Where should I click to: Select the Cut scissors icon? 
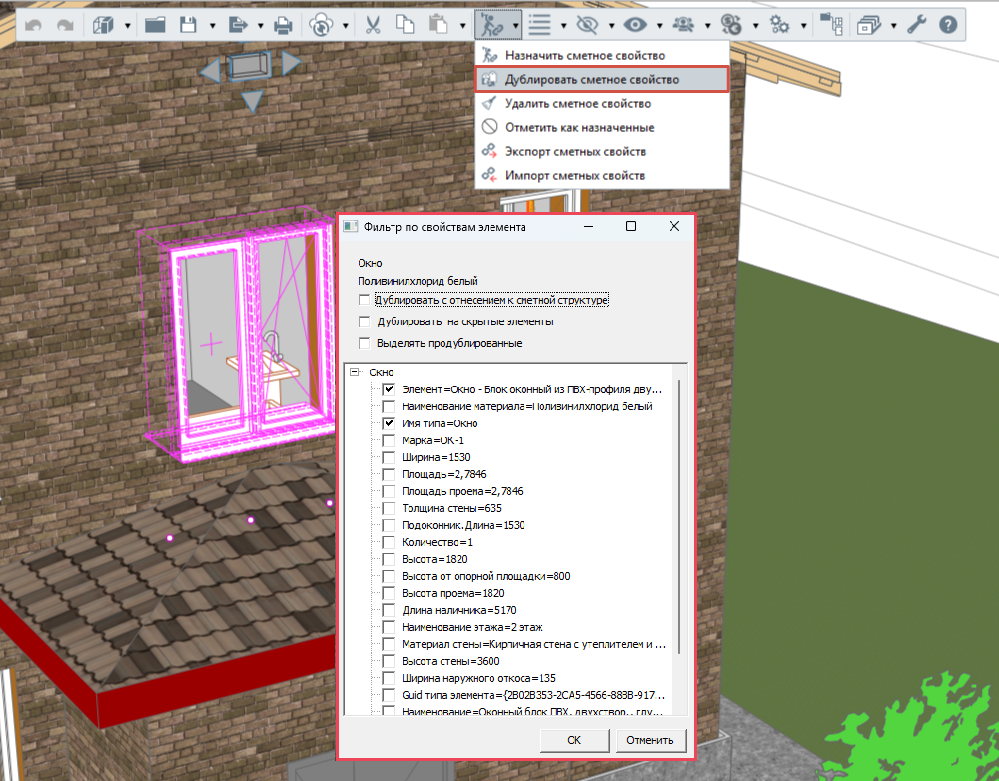click(373, 25)
